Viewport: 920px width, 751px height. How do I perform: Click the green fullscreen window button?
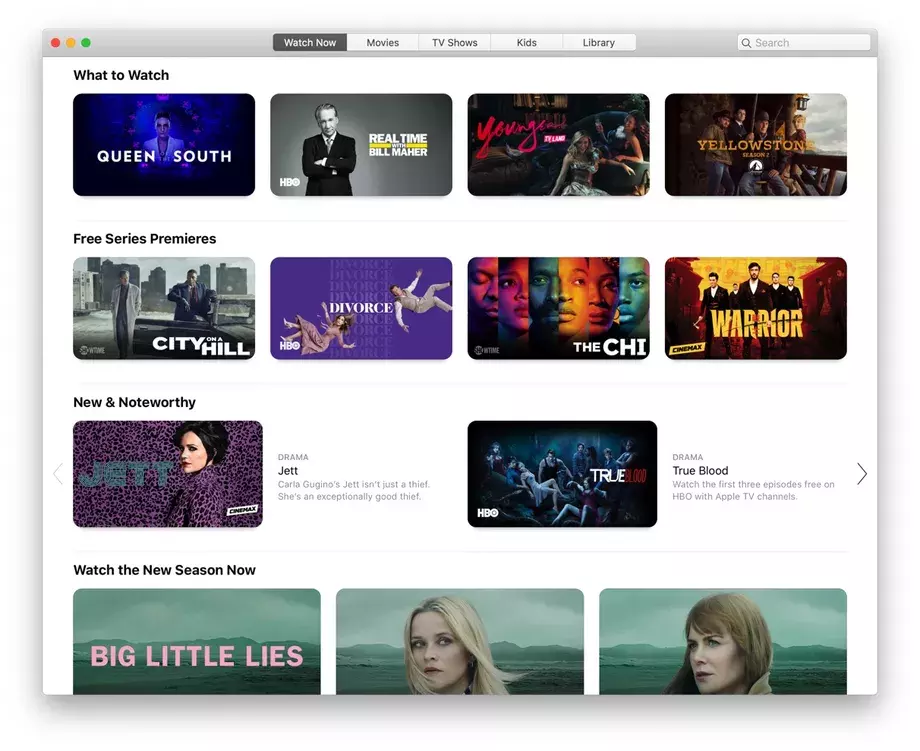tap(86, 43)
